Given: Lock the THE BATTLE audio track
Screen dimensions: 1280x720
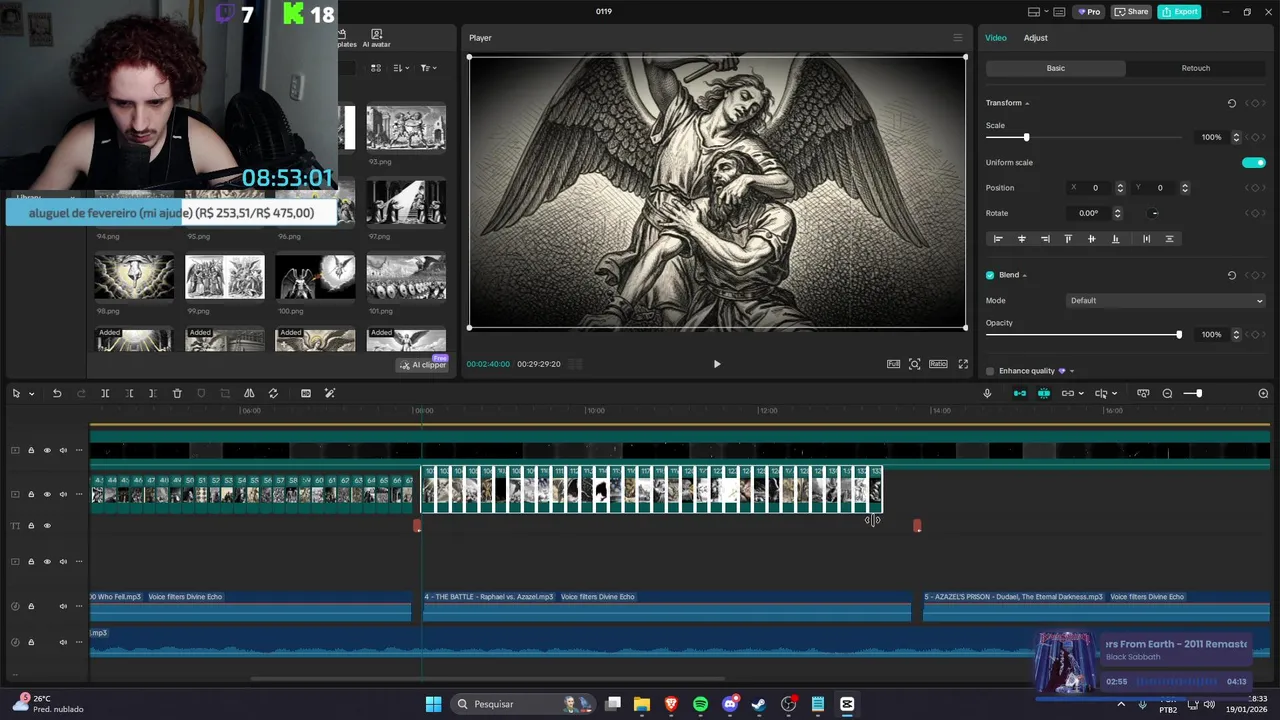Looking at the screenshot, I should pyautogui.click(x=31, y=606).
